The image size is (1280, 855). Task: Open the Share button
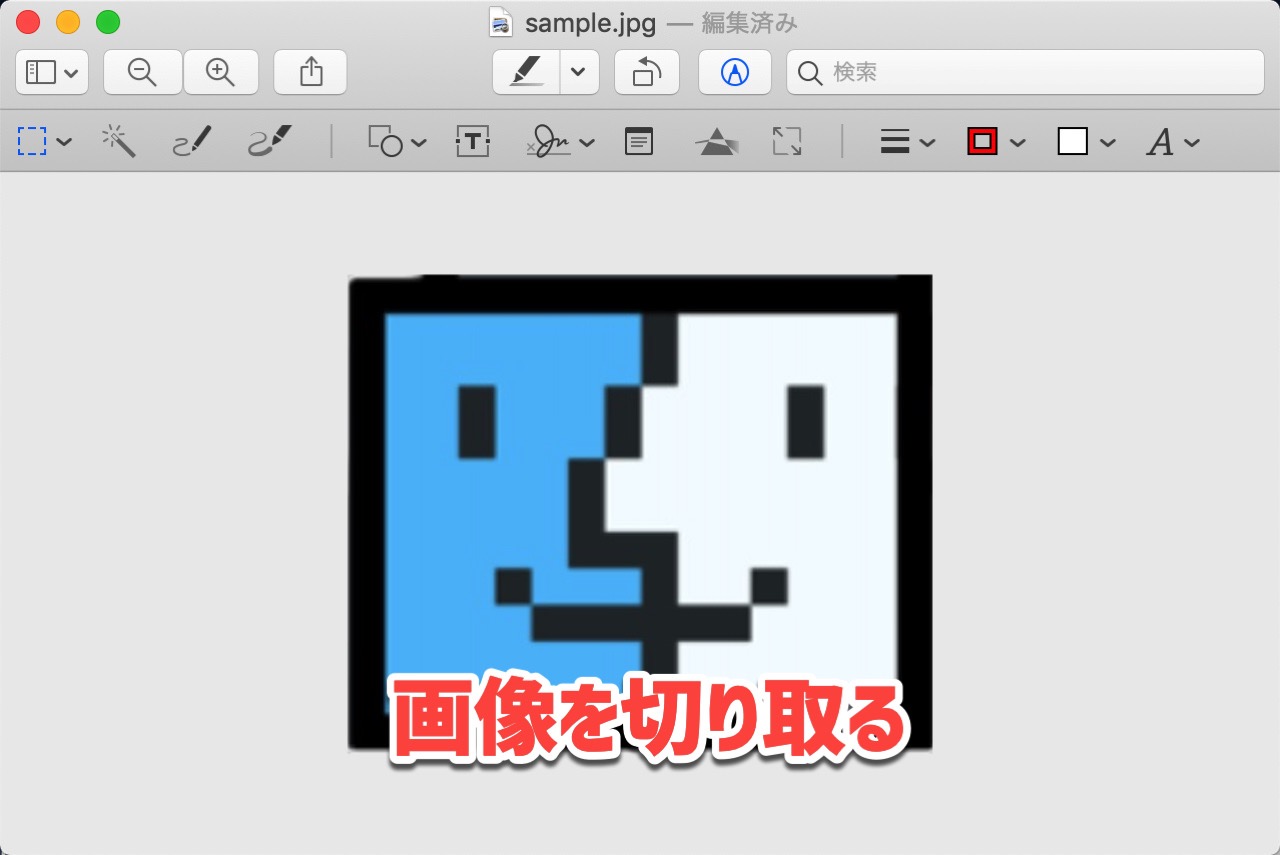(311, 72)
